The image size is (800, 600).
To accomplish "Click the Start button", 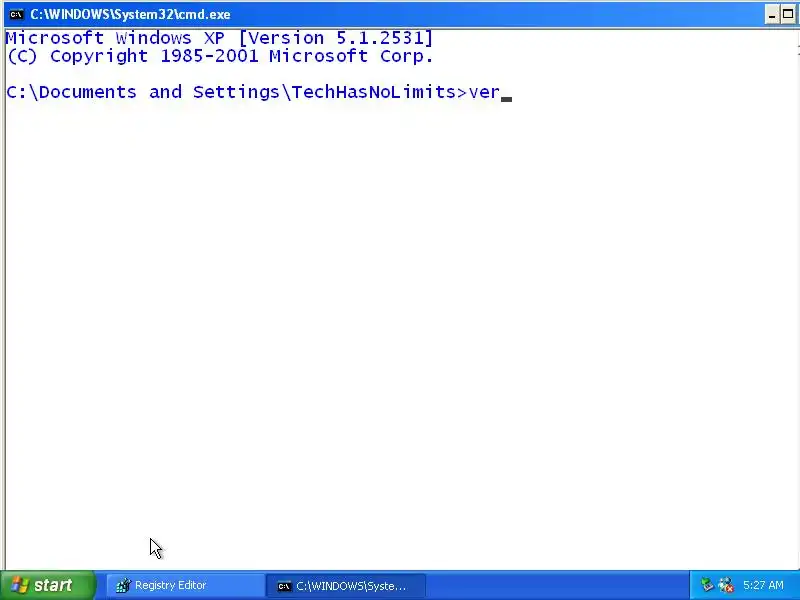I will [47, 585].
